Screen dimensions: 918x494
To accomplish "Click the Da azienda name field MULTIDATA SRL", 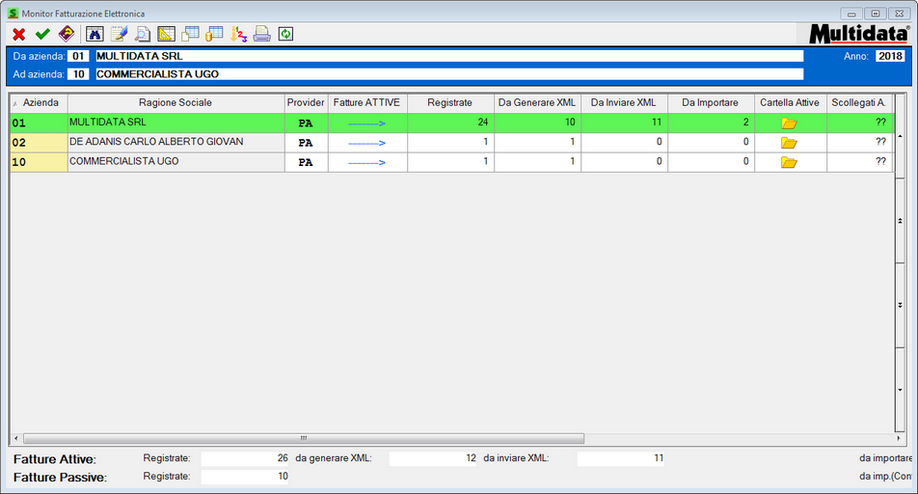I will pyautogui.click(x=449, y=56).
